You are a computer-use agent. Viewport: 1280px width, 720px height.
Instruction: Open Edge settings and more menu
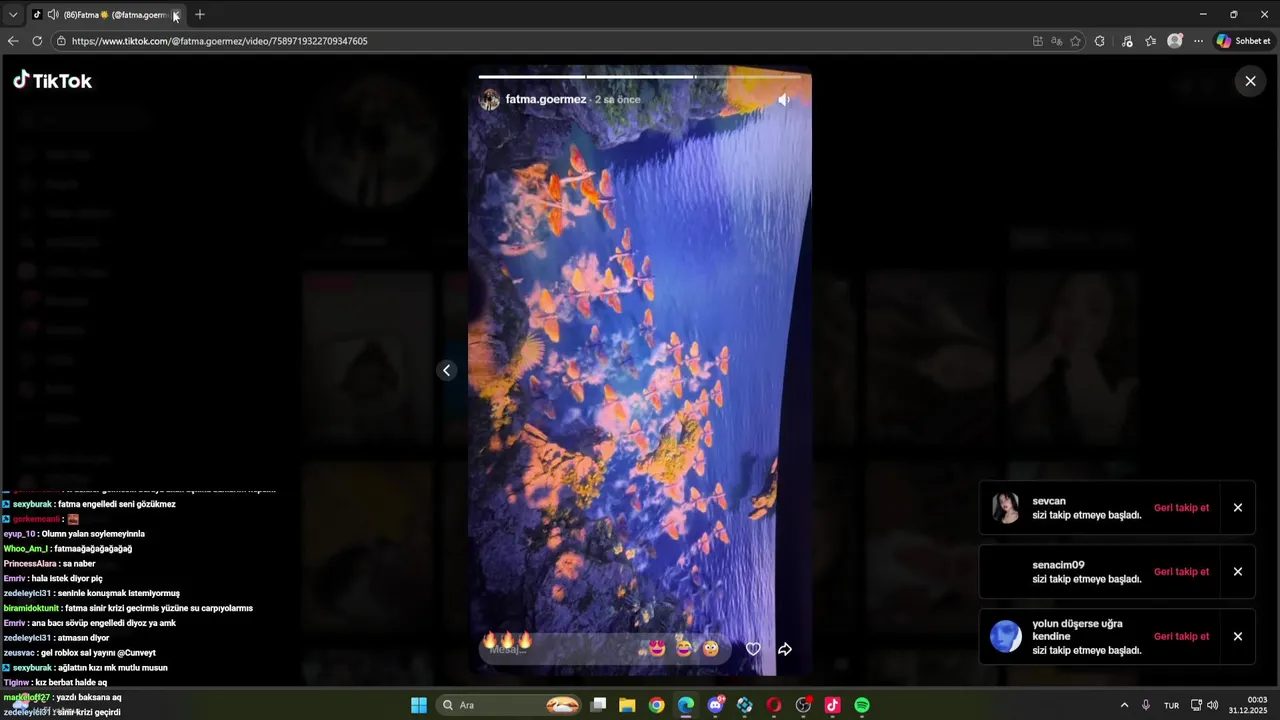tap(1199, 41)
